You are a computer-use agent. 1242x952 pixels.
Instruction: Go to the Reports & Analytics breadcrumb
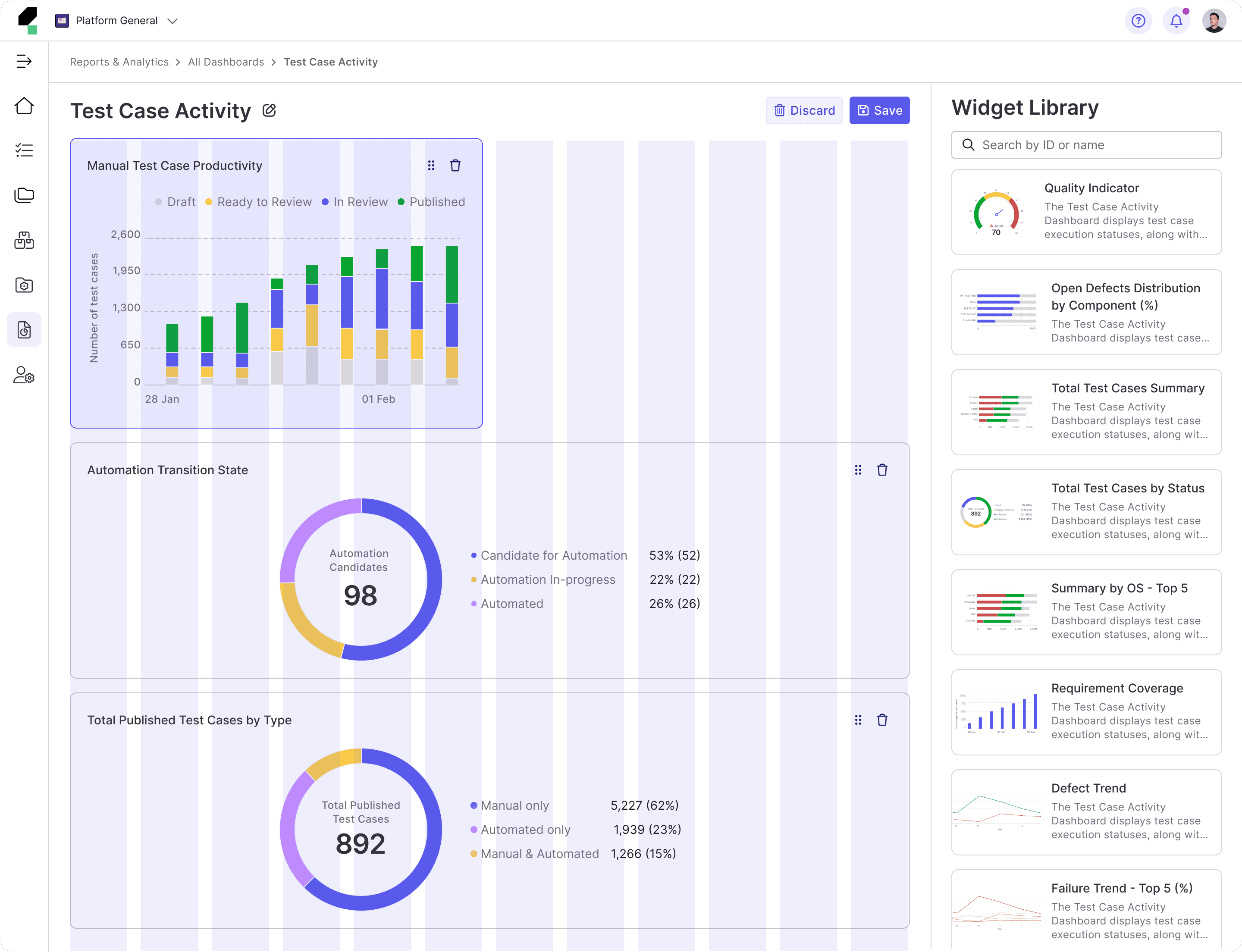[x=119, y=62]
